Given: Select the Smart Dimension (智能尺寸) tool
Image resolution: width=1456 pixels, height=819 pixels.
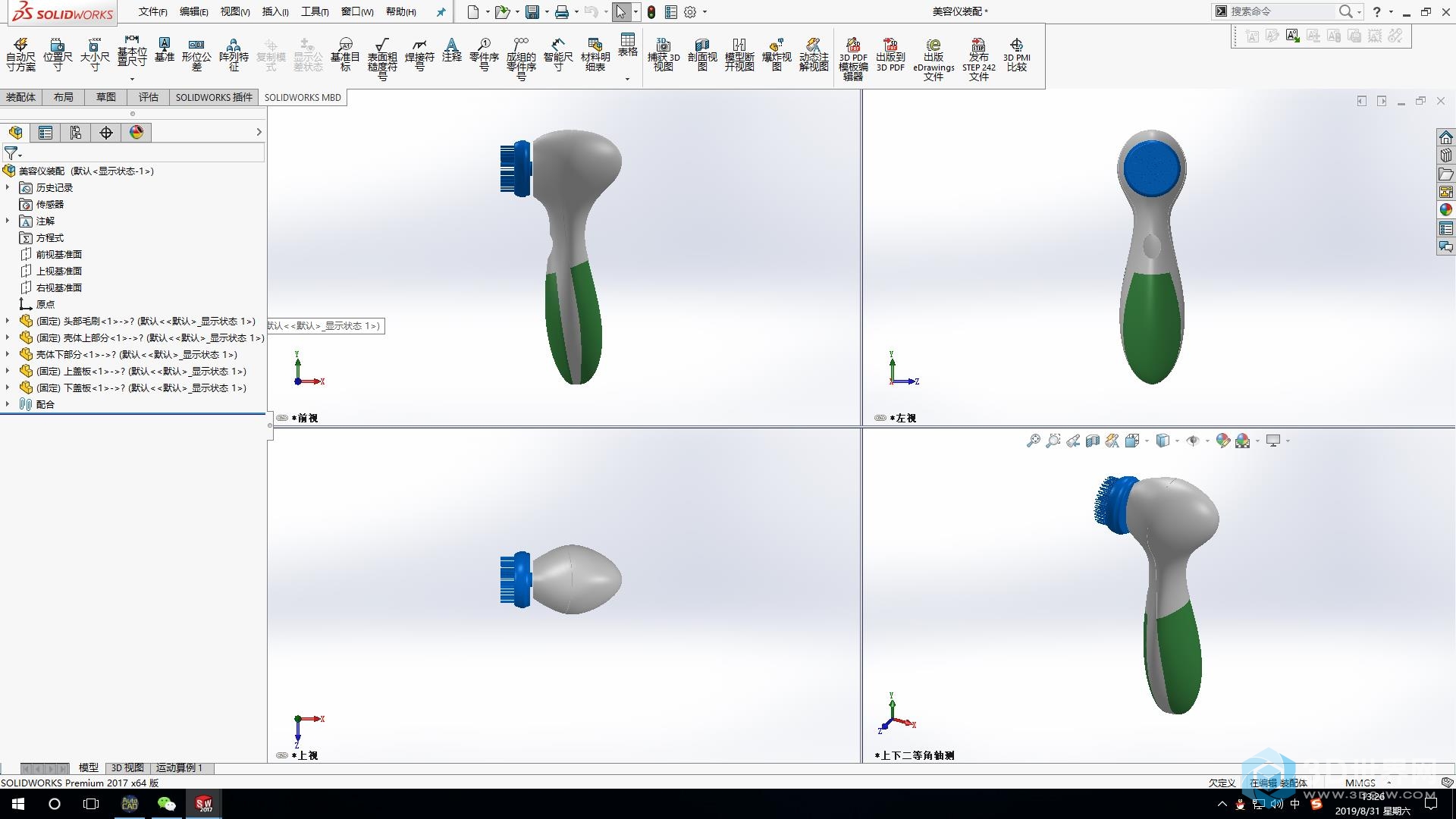Looking at the screenshot, I should (558, 55).
